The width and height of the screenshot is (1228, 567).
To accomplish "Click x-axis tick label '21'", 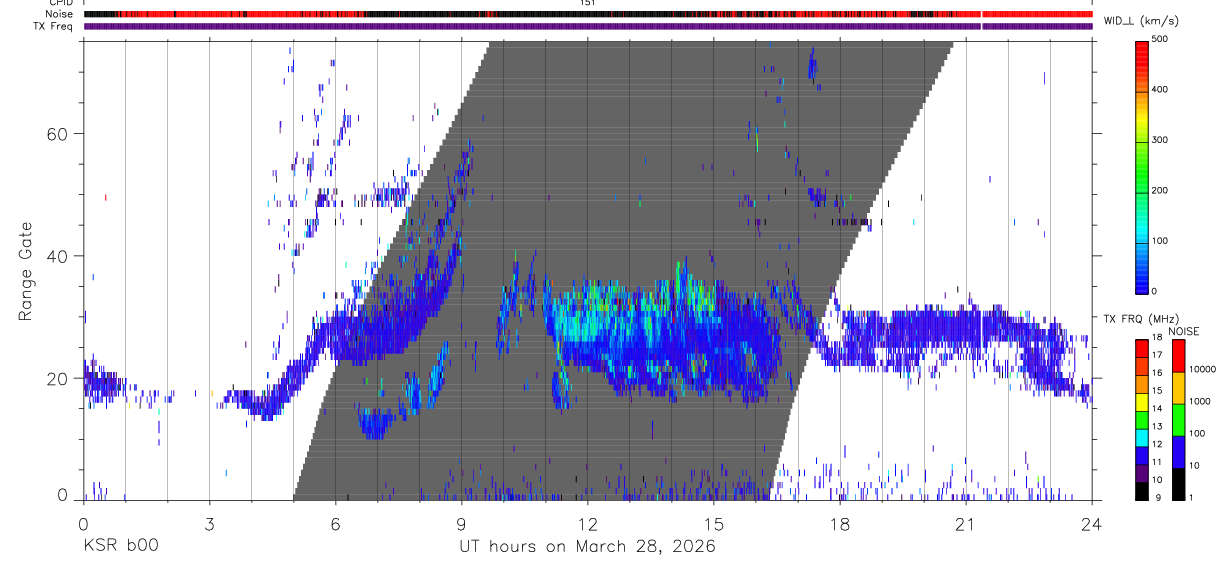I will (x=966, y=524).
